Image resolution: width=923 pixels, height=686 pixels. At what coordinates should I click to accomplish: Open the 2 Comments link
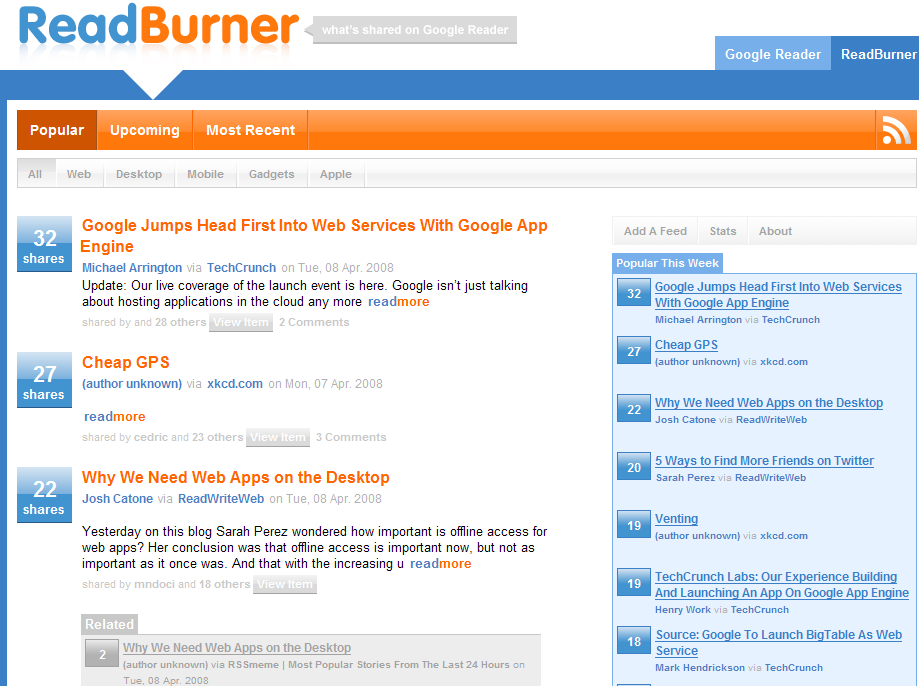314,322
